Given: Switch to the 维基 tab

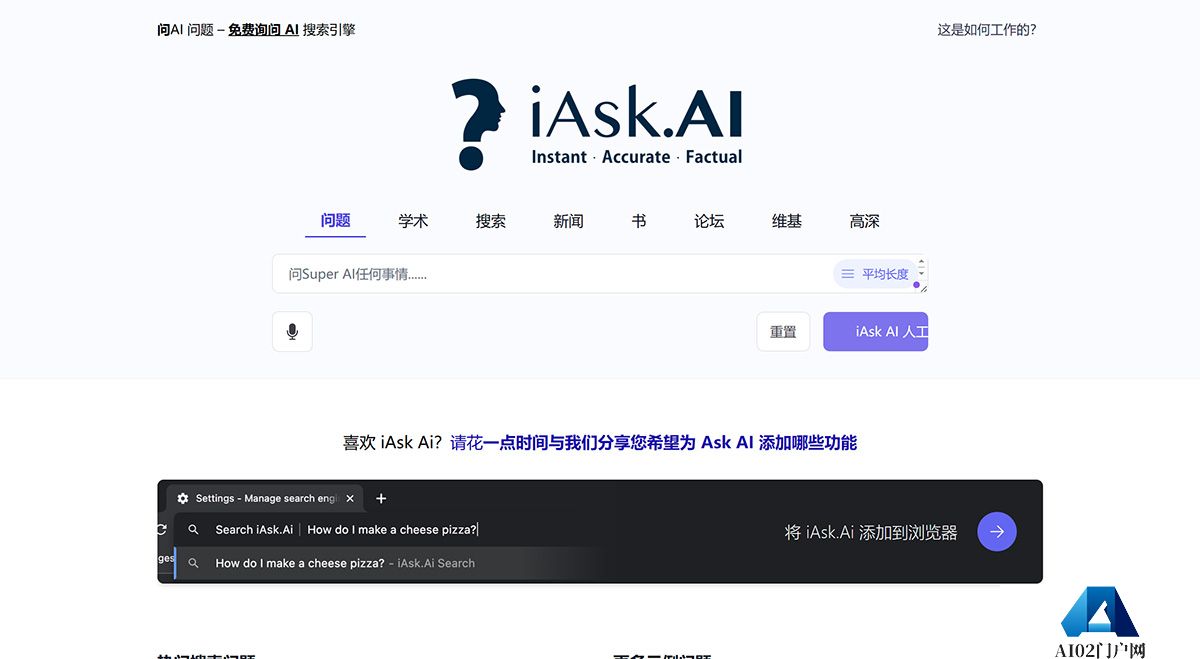Looking at the screenshot, I should [787, 221].
